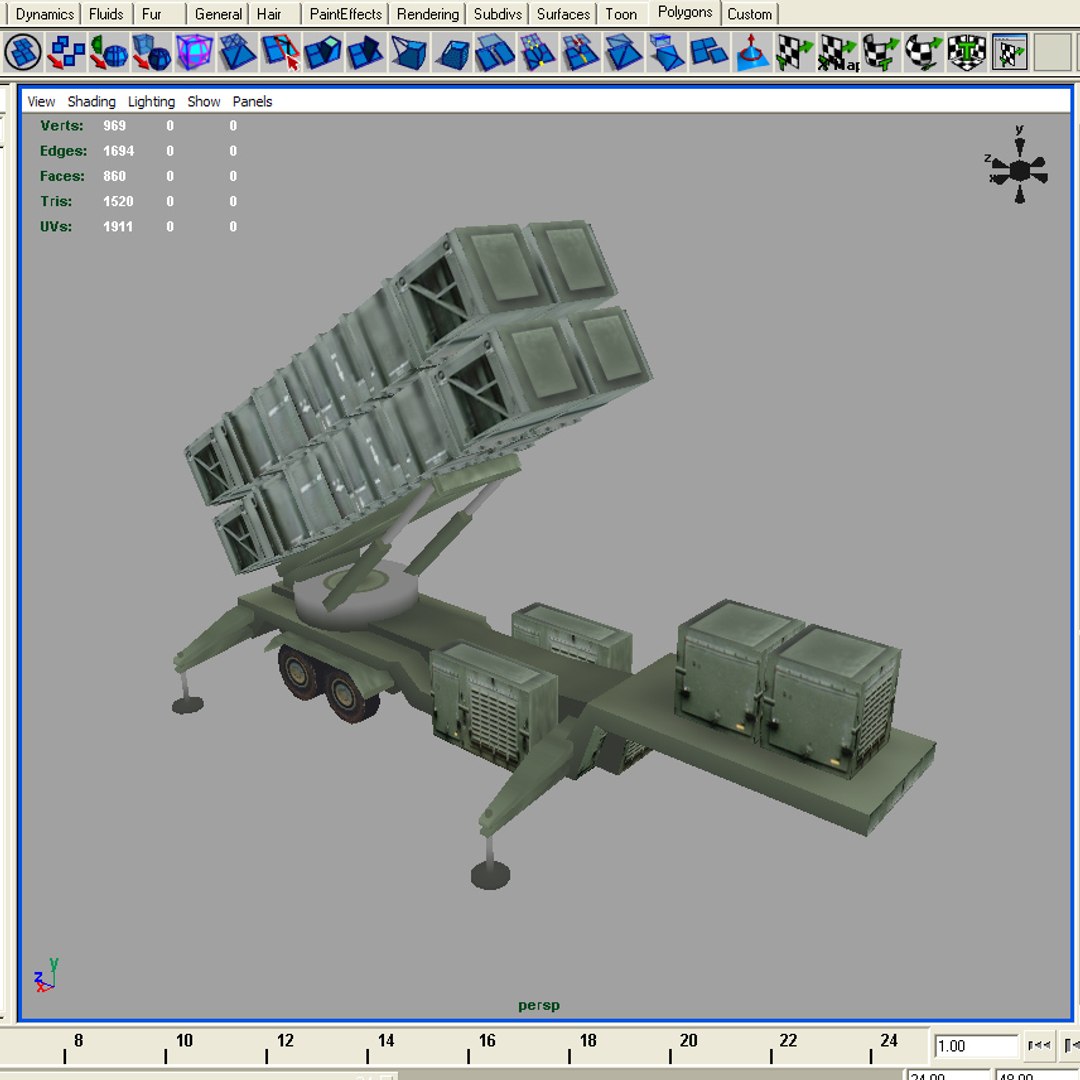The image size is (1080, 1080).
Task: Click the go-to-start playback button
Action: click(1039, 1045)
